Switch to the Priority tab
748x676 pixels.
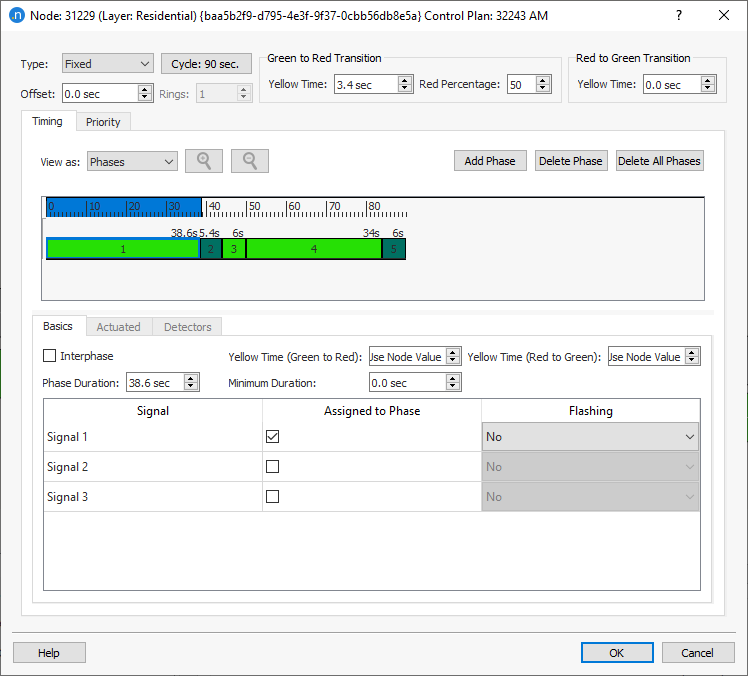pyautogui.click(x=103, y=122)
